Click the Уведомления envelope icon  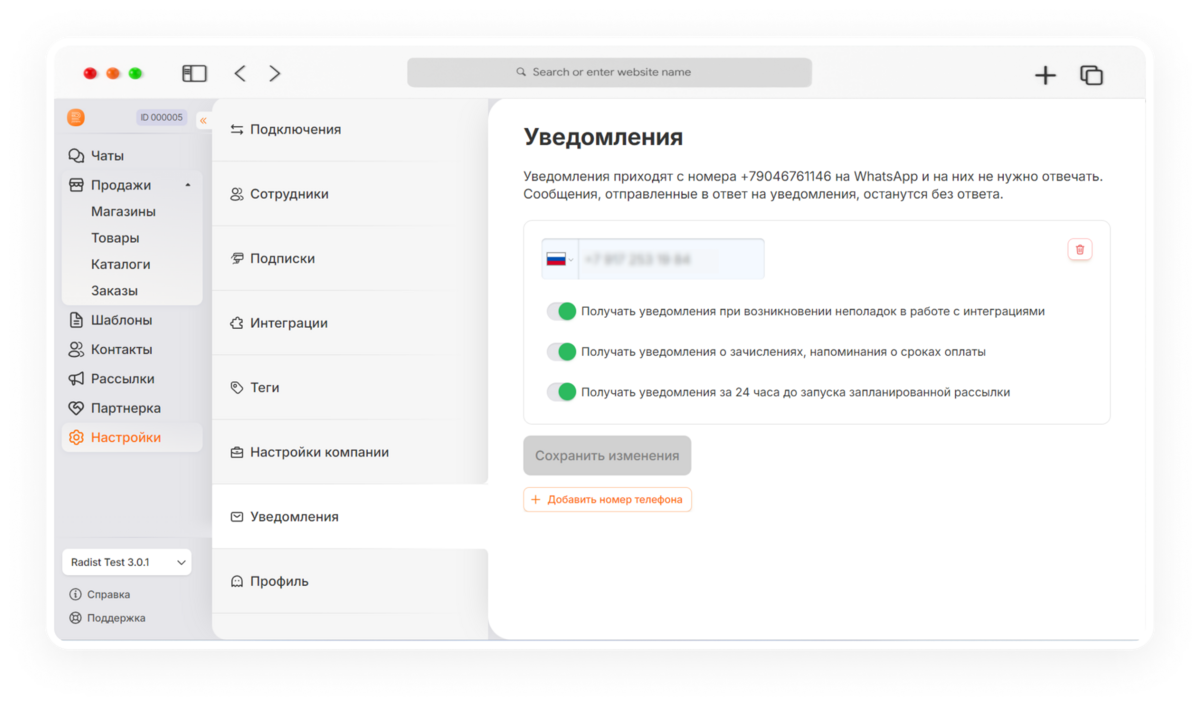237,517
